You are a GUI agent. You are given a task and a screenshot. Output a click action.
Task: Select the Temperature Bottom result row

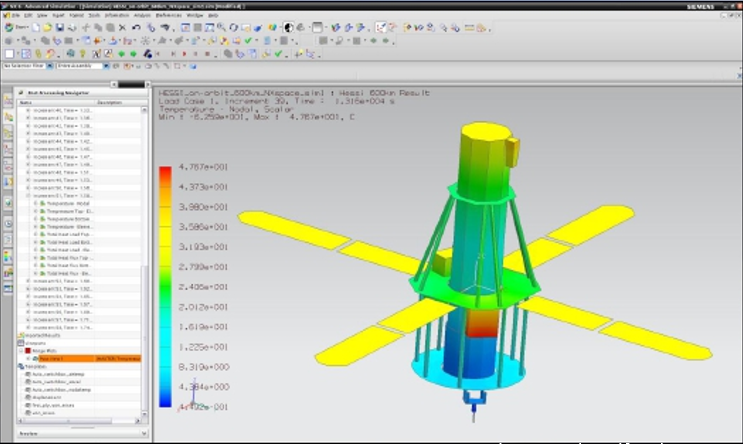[x=69, y=219]
